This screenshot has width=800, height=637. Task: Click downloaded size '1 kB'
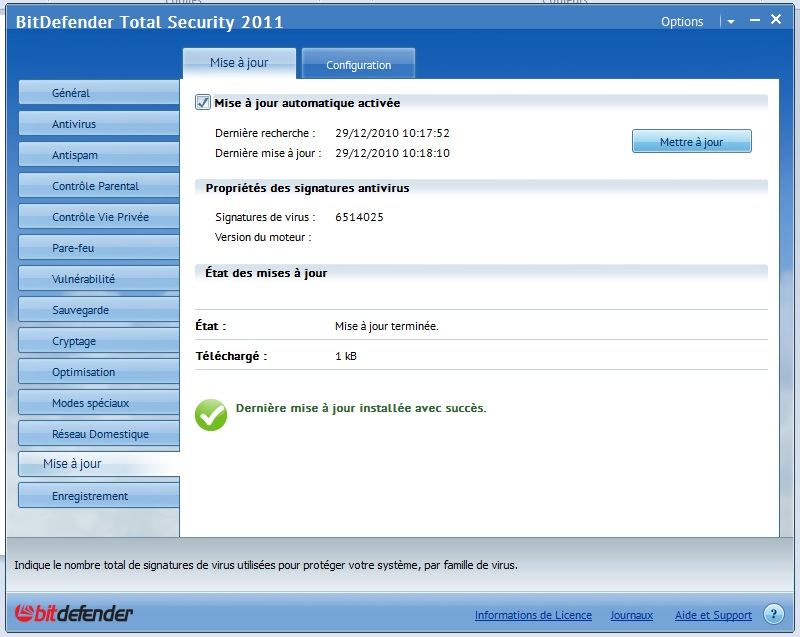click(345, 356)
